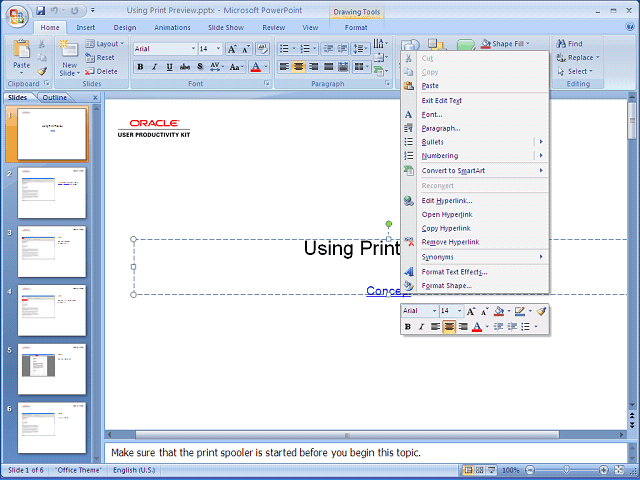
Task: Open Line Spacing options in ribbon
Action: click(x=361, y=49)
